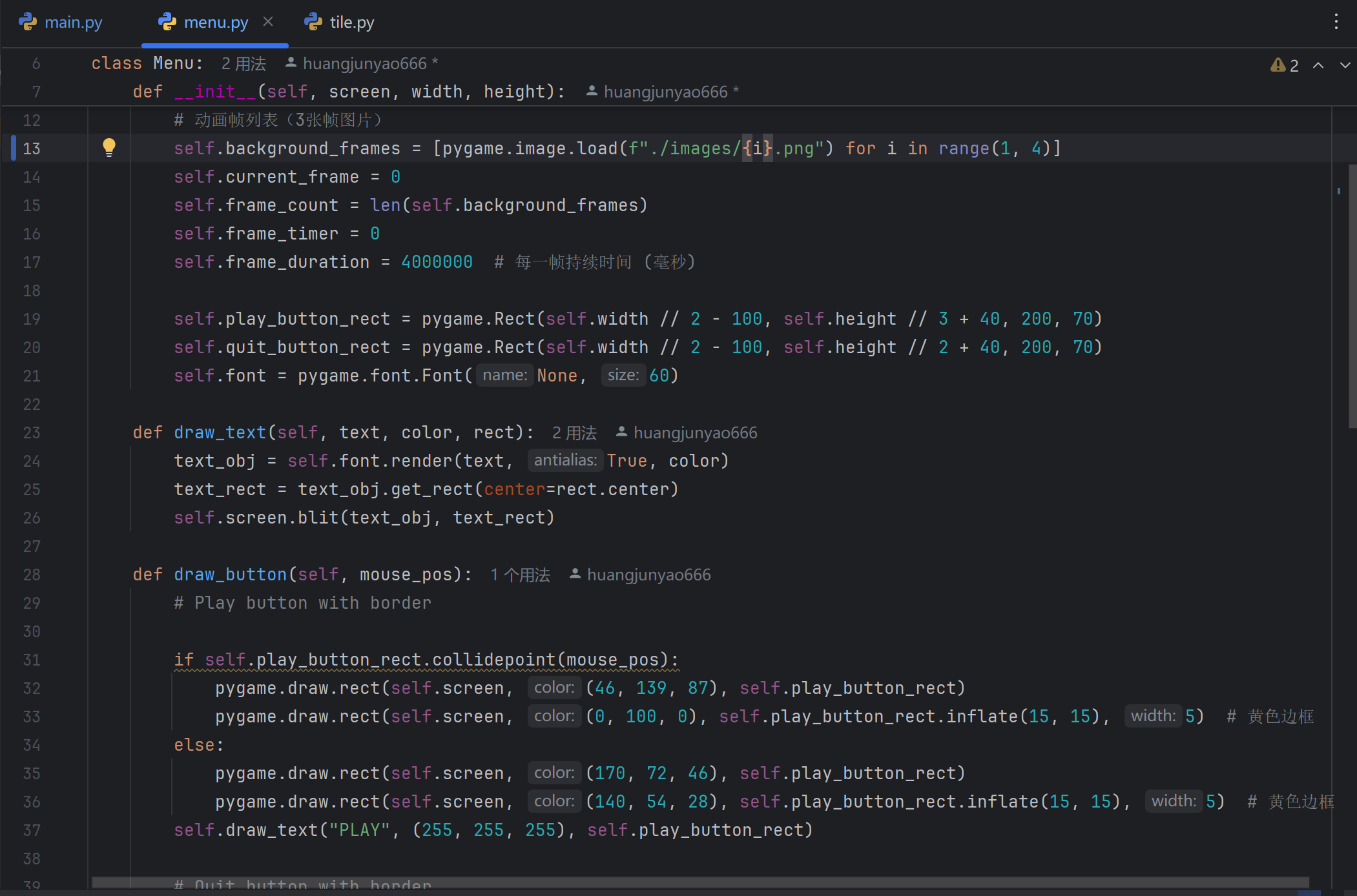Image resolution: width=1357 pixels, height=896 pixels.
Task: Click the 1 usage hint beside draw_button
Action: click(520, 575)
